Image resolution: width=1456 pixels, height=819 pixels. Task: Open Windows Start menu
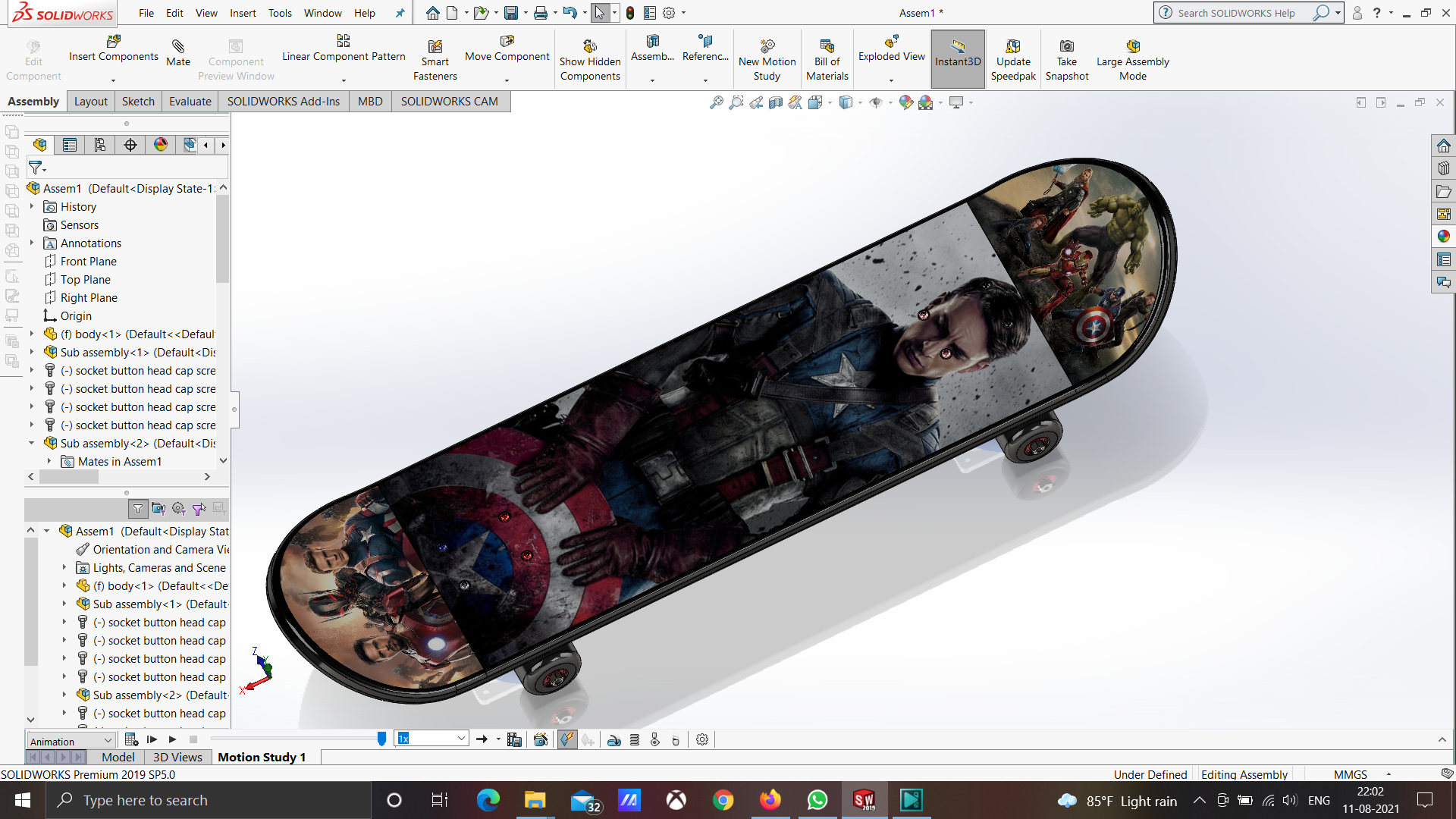pyautogui.click(x=23, y=800)
